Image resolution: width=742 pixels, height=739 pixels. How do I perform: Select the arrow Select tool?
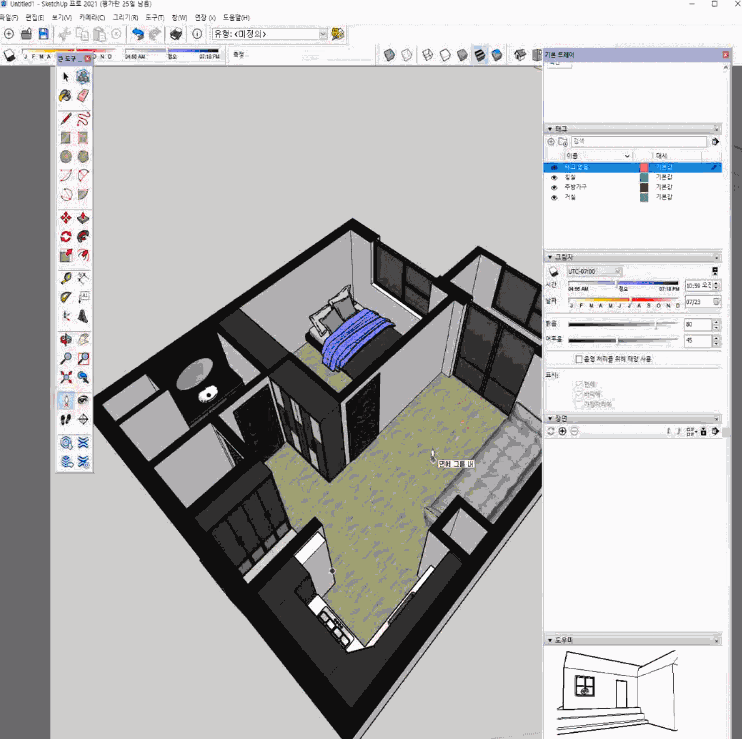click(x=66, y=77)
